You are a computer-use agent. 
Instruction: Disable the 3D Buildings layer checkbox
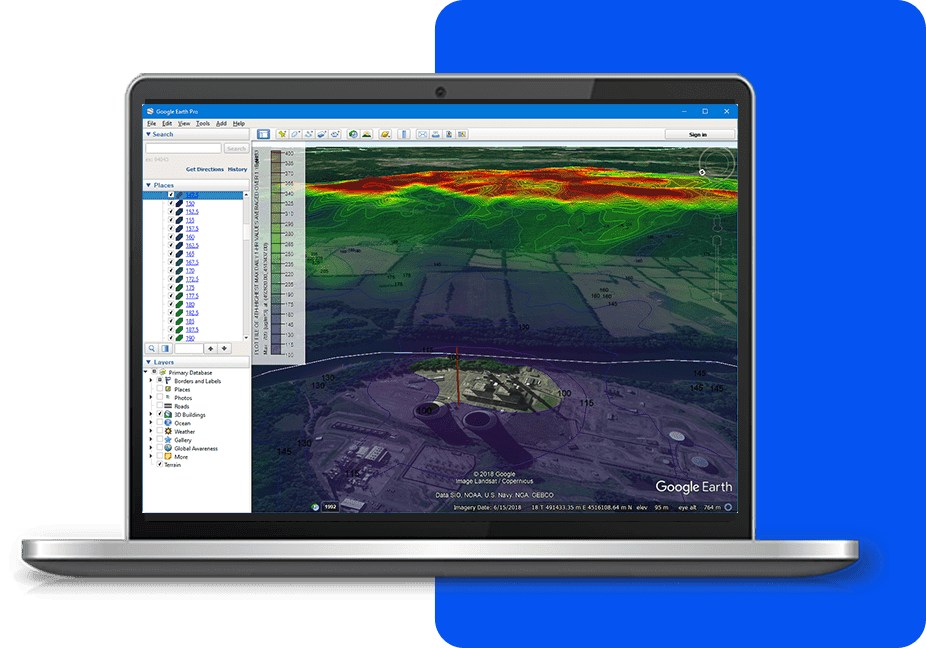pos(159,415)
